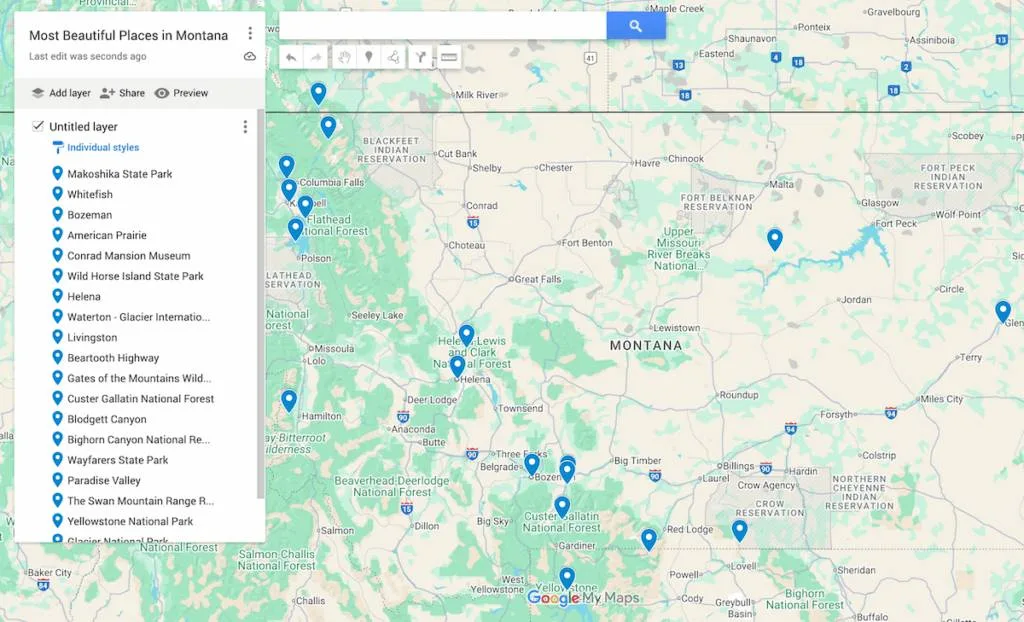
Task: Select the draw a line tool
Action: (x=394, y=57)
